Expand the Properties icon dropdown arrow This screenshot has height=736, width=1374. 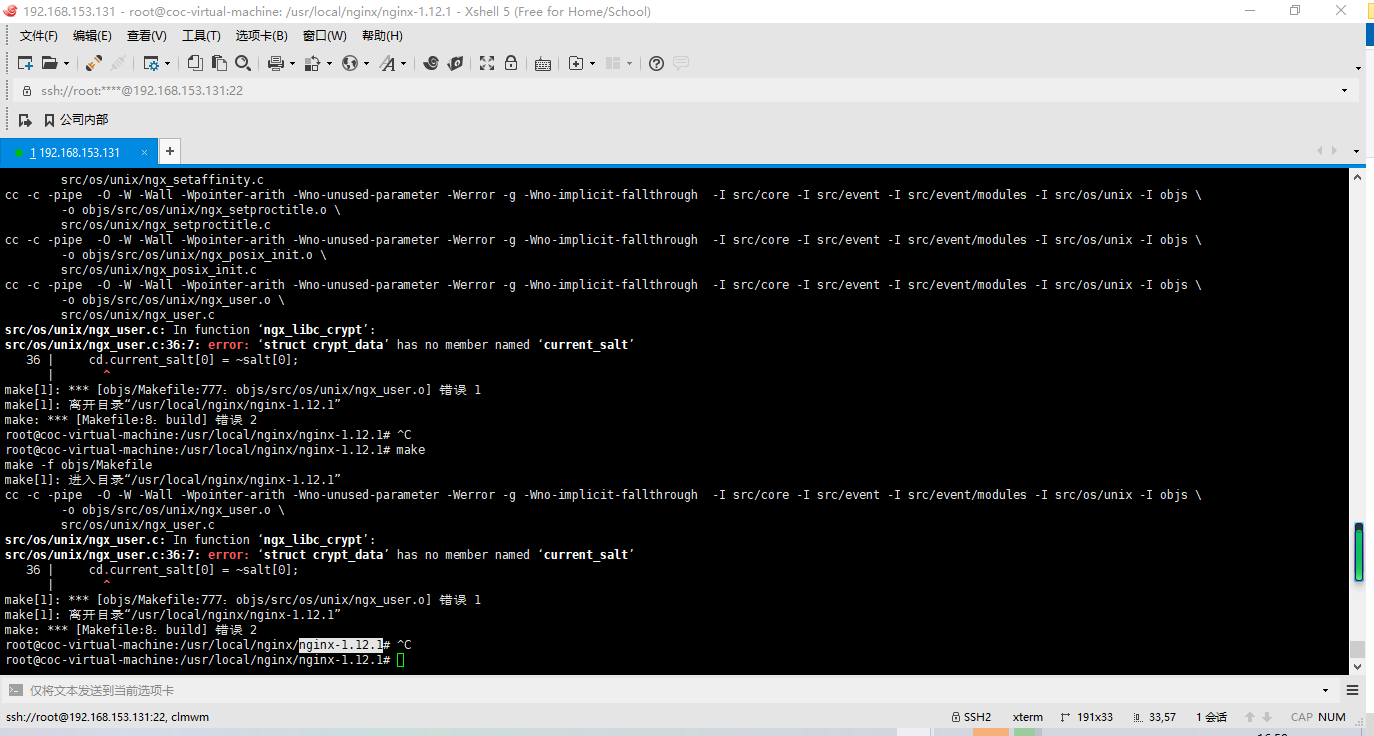click(167, 63)
